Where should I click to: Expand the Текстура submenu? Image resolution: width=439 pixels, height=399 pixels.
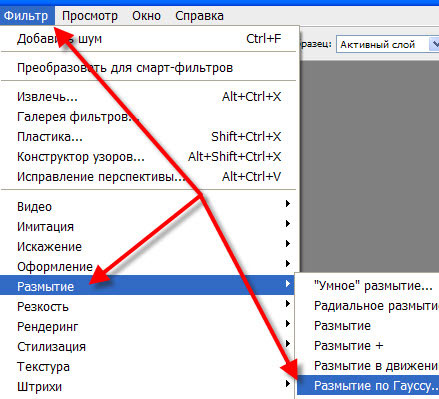point(148,366)
